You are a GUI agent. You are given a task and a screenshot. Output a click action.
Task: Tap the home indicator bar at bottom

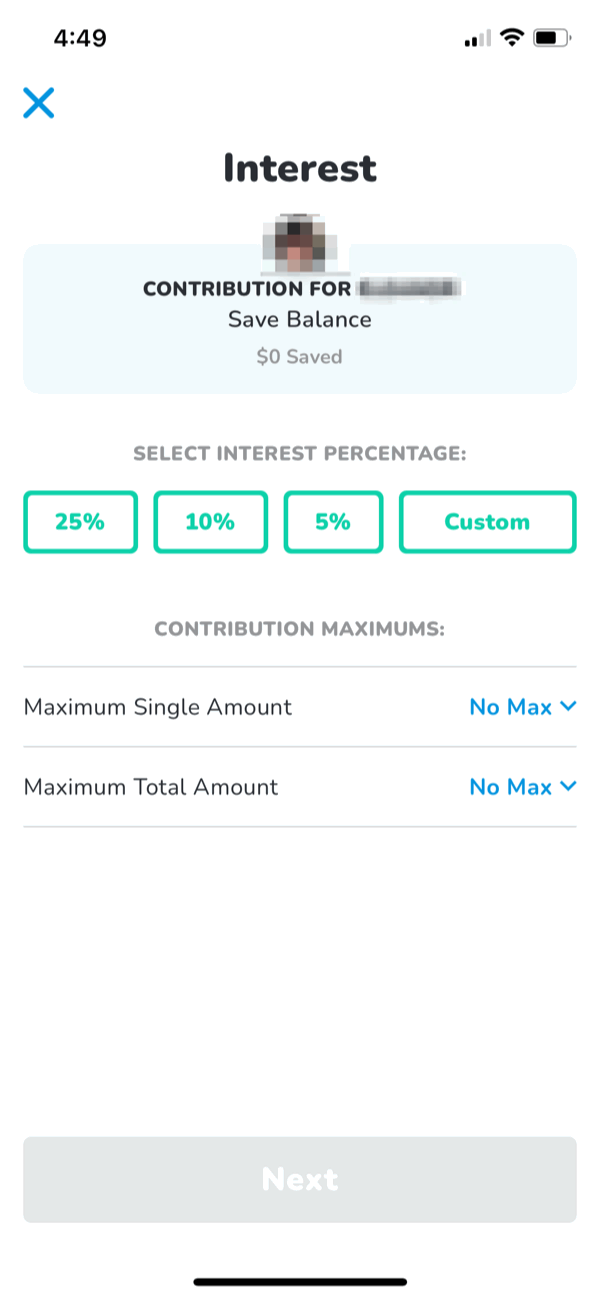point(300,1281)
